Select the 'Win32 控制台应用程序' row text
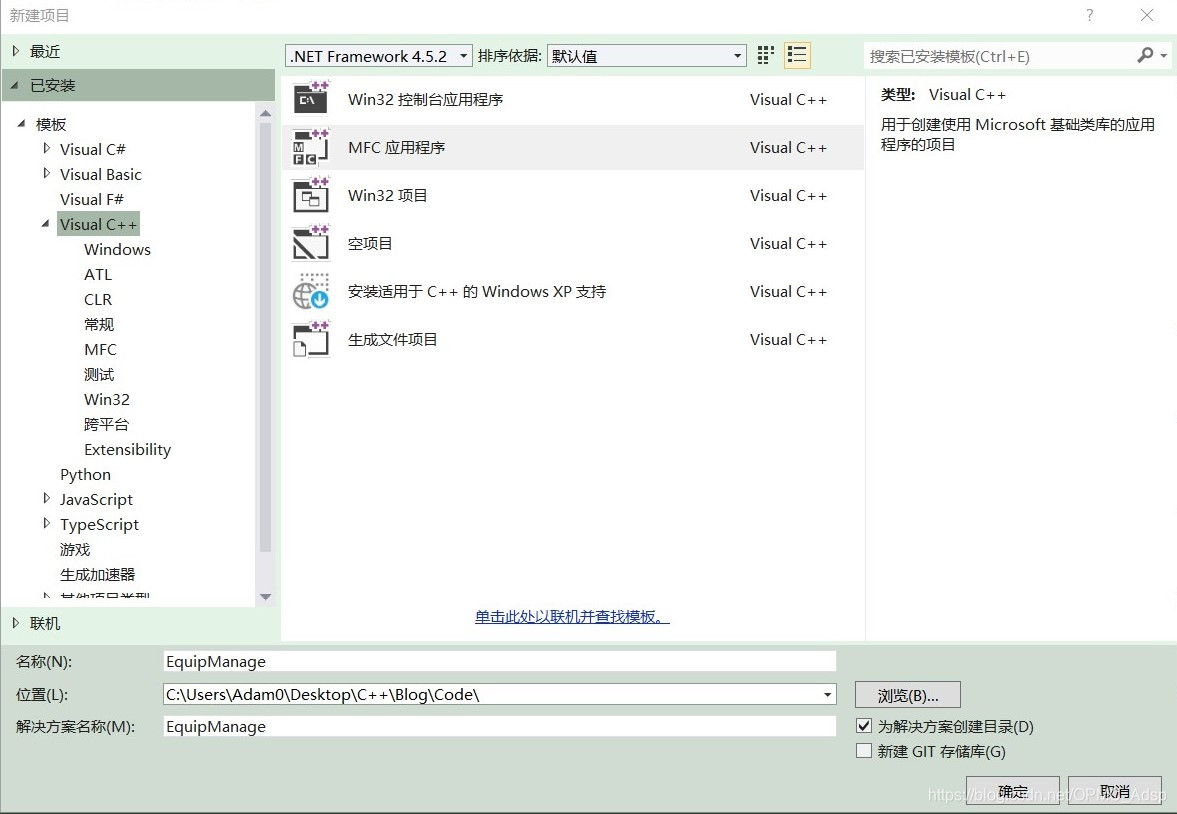Screen dimensions: 1177x814 (426, 99)
